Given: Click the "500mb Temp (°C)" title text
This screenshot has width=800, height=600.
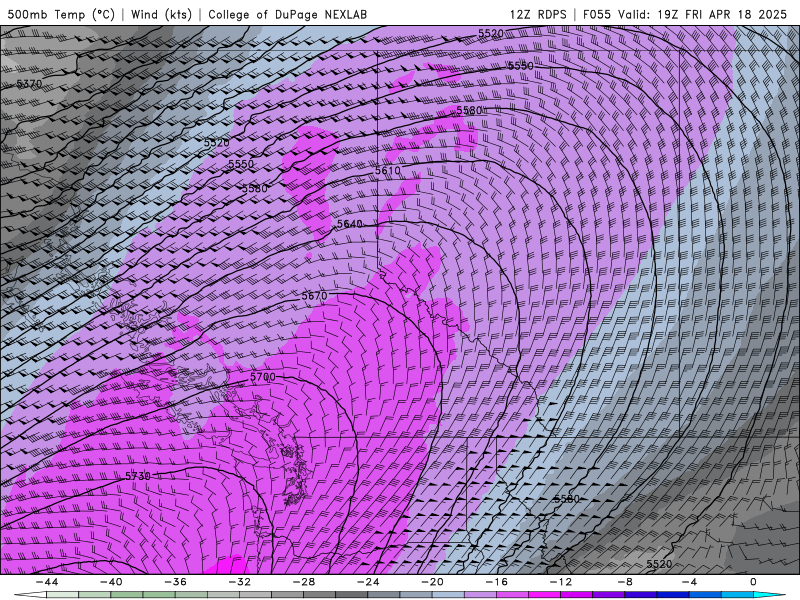Looking at the screenshot, I should coord(61,14).
